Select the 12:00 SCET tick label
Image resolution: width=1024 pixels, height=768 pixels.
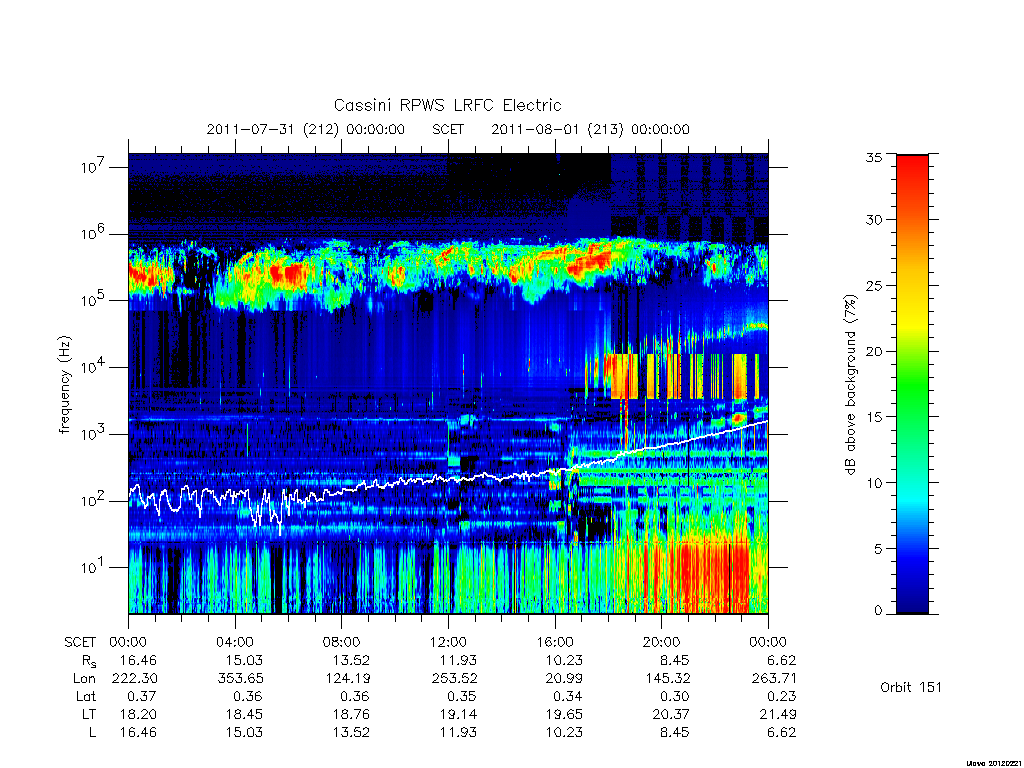448,642
